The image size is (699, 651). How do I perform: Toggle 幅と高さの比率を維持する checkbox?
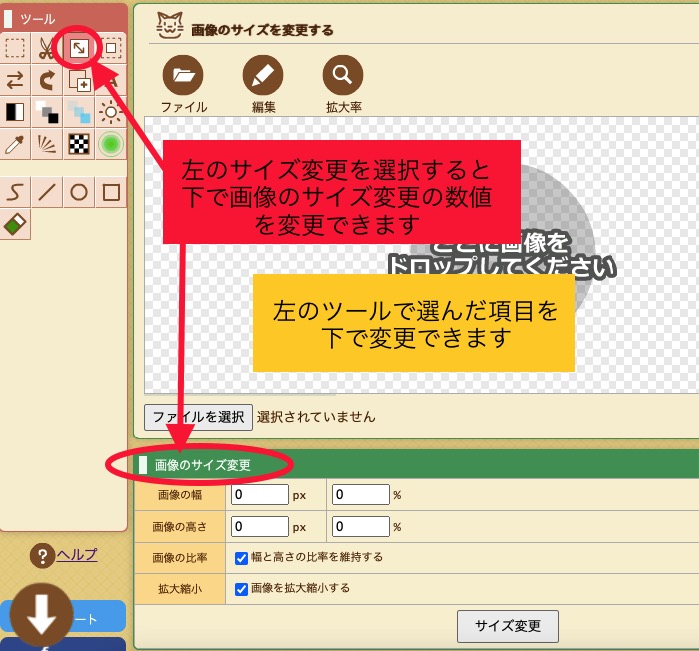[x=241, y=557]
